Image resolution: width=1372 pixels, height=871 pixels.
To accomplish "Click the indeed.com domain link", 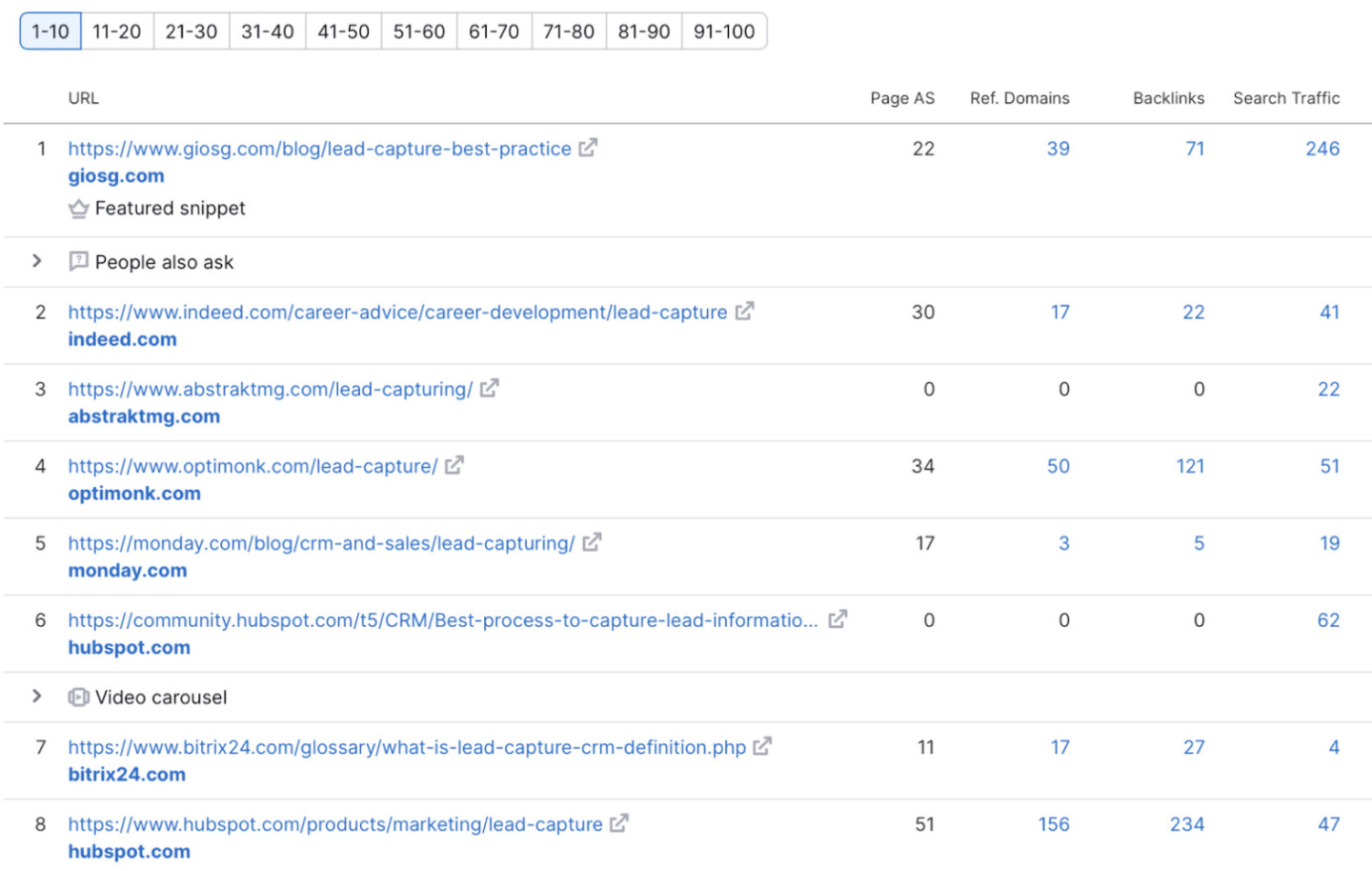I will [x=122, y=339].
